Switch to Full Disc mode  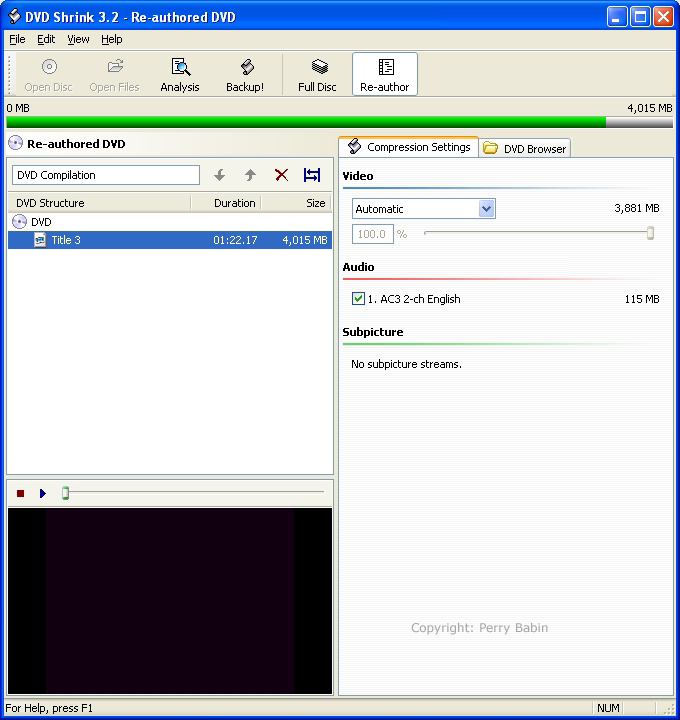317,75
